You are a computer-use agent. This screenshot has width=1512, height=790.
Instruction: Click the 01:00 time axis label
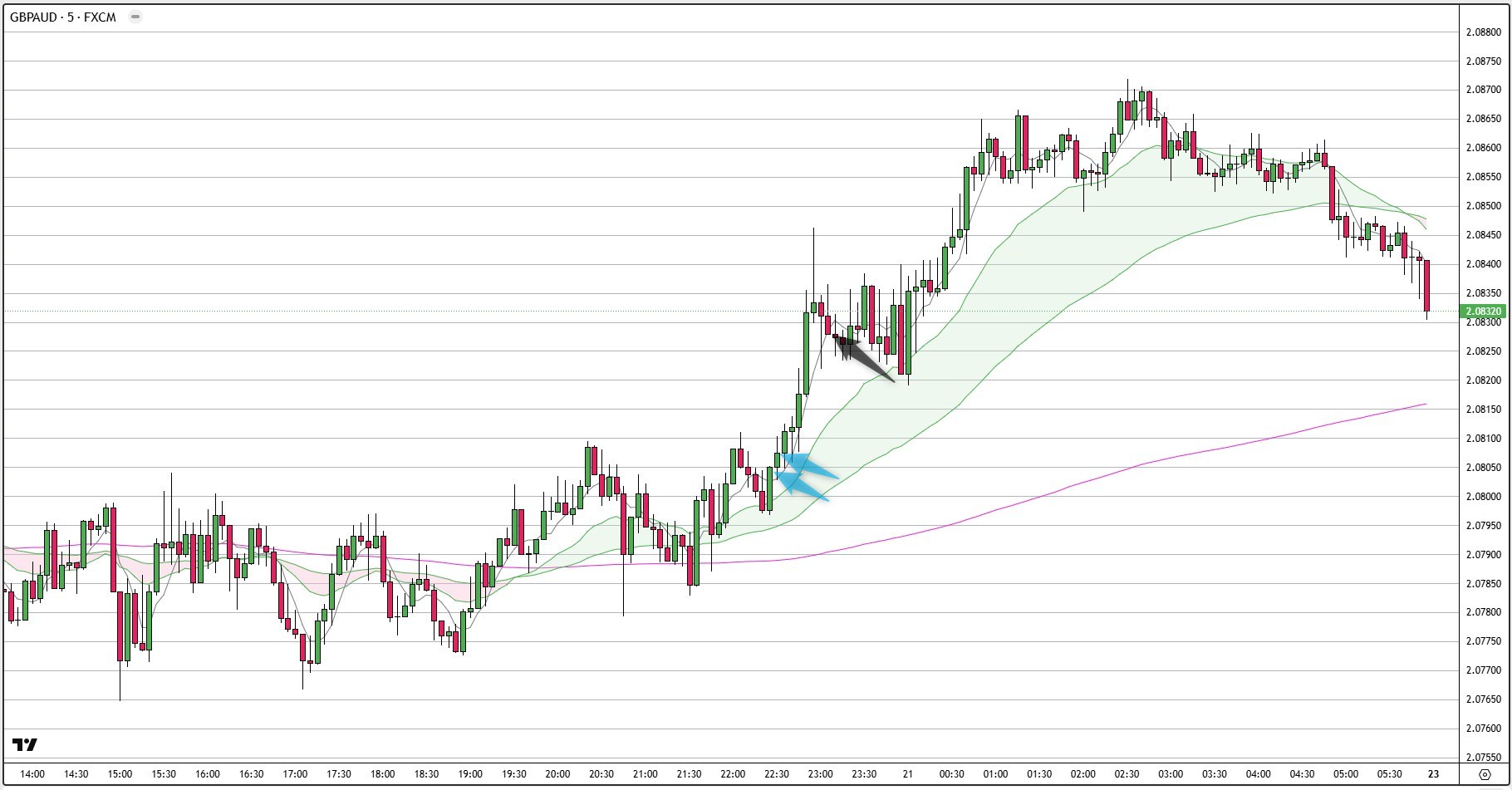click(x=995, y=774)
